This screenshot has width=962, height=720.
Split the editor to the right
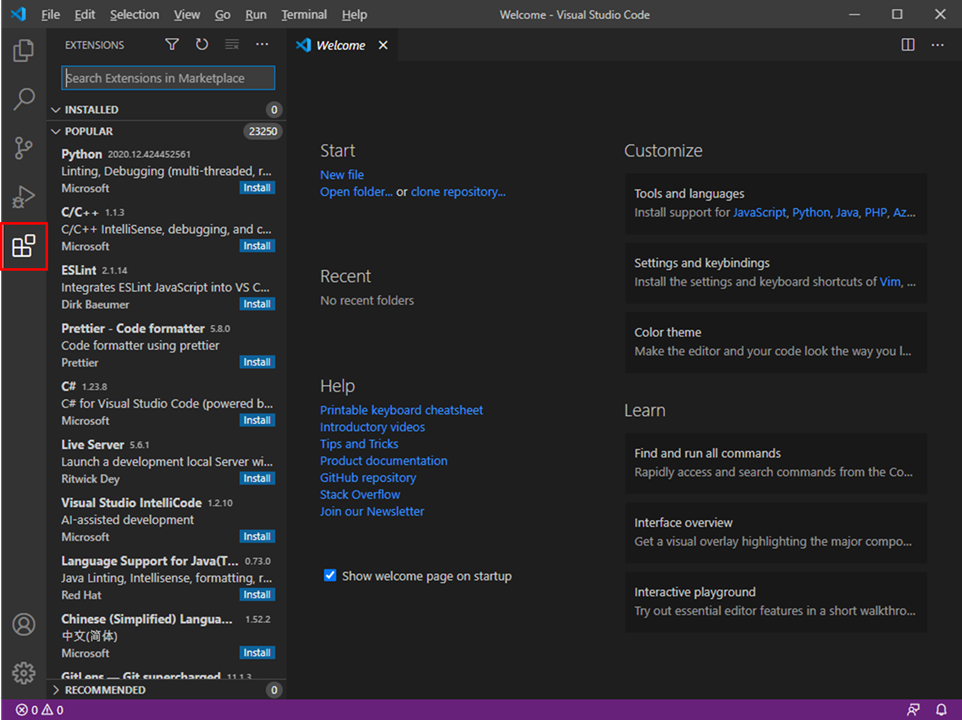click(907, 44)
